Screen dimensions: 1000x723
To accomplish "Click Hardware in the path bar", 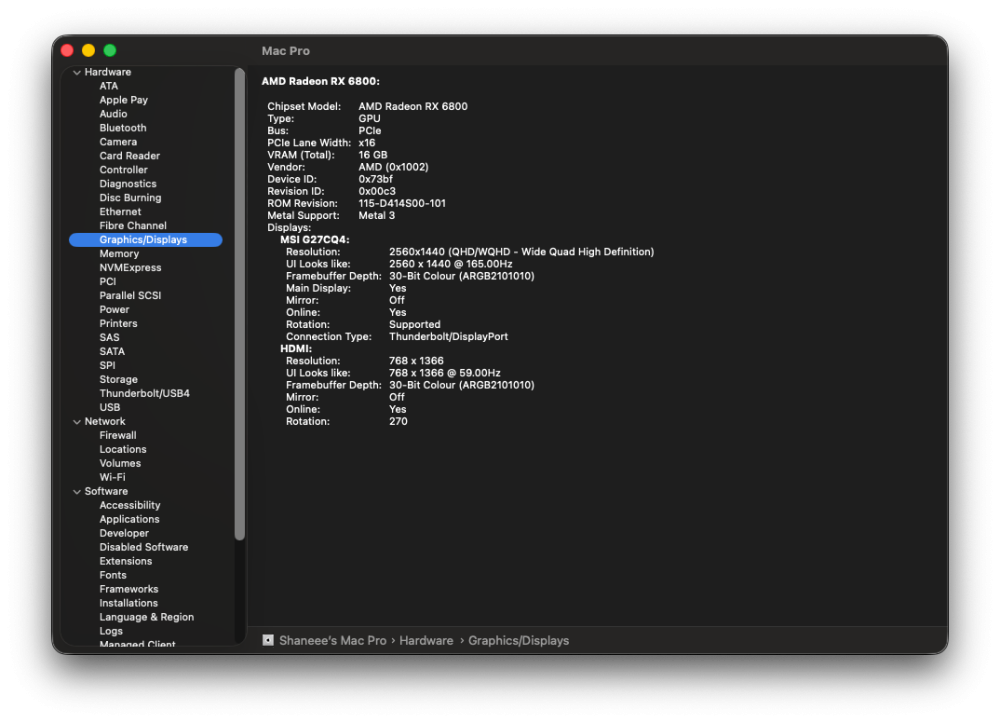I will [x=426, y=641].
